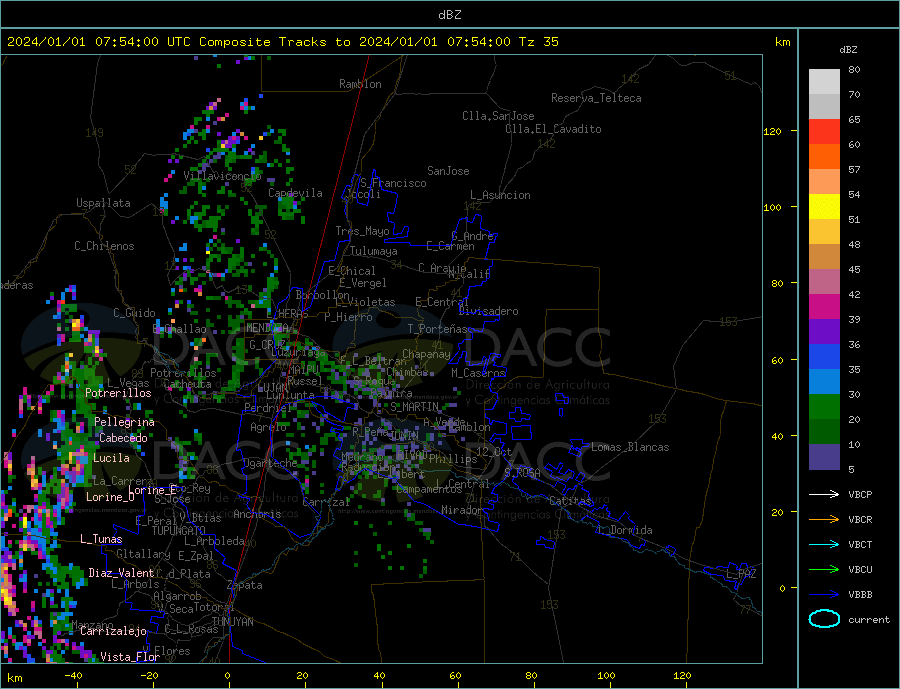This screenshot has width=900, height=689.
Task: Click the Uspallata place label
Action: pos(103,203)
